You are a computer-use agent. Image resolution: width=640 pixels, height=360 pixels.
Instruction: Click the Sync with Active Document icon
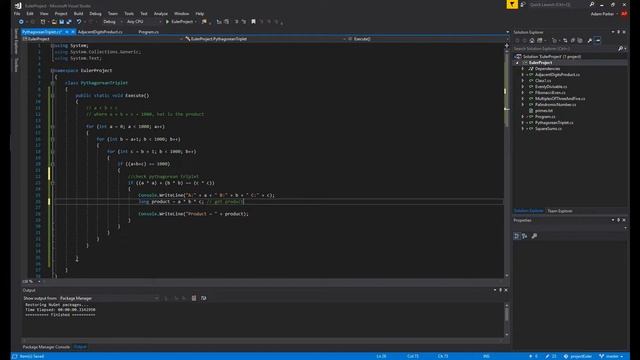pos(565,40)
